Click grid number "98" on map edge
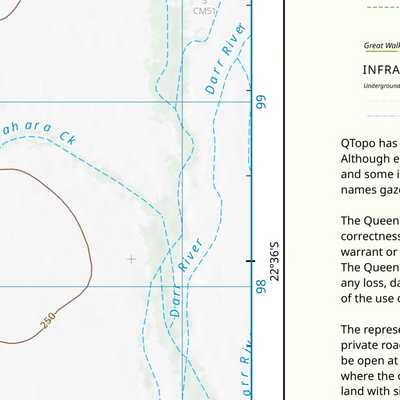The height and width of the screenshot is (400, 400). pos(261,287)
